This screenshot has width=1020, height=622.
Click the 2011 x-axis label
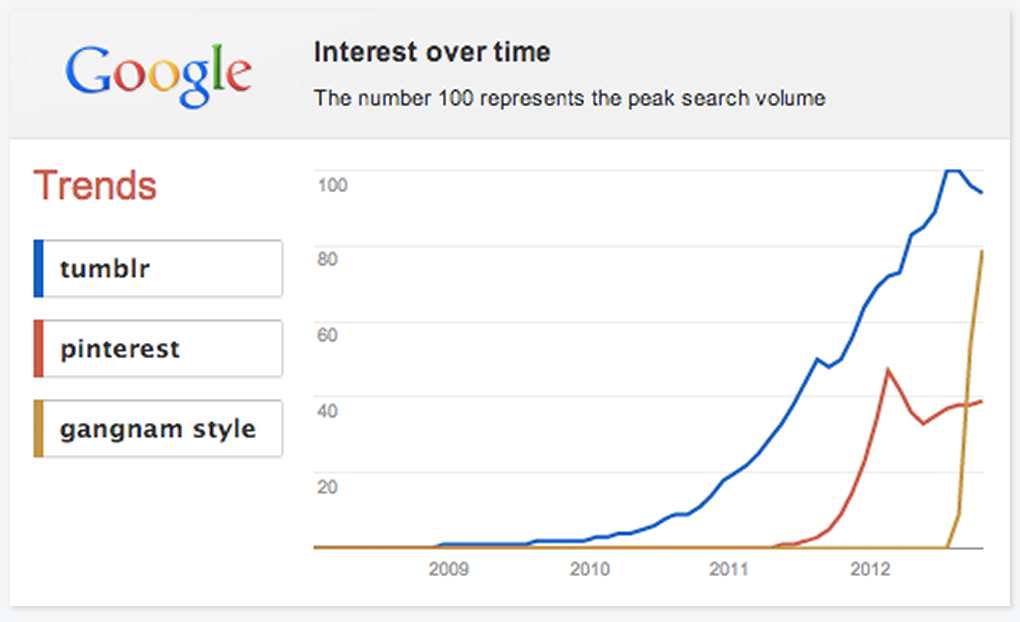(x=729, y=570)
